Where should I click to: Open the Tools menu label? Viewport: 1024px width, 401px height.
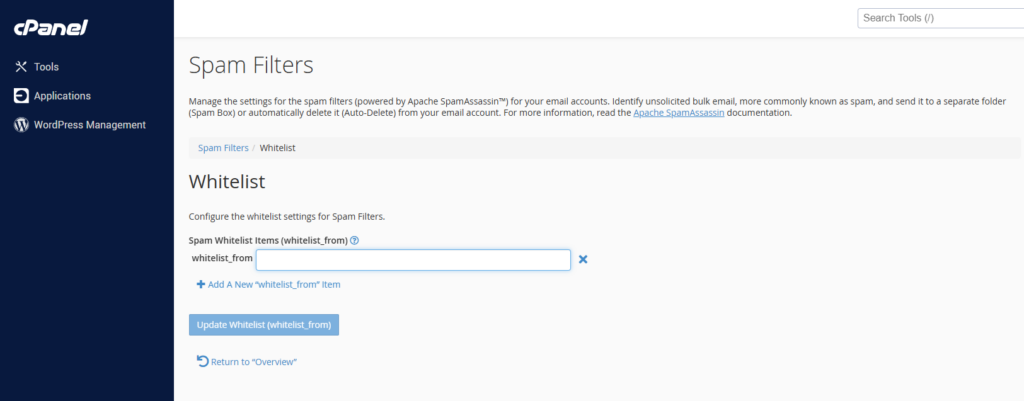pos(46,67)
